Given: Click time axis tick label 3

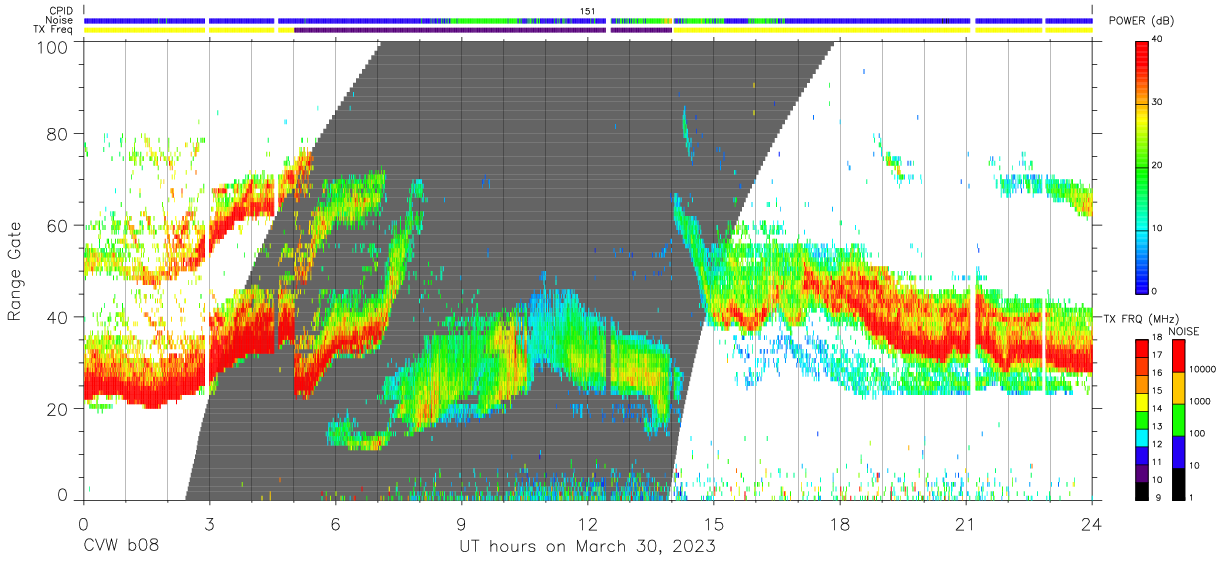Looking at the screenshot, I should (x=209, y=525).
